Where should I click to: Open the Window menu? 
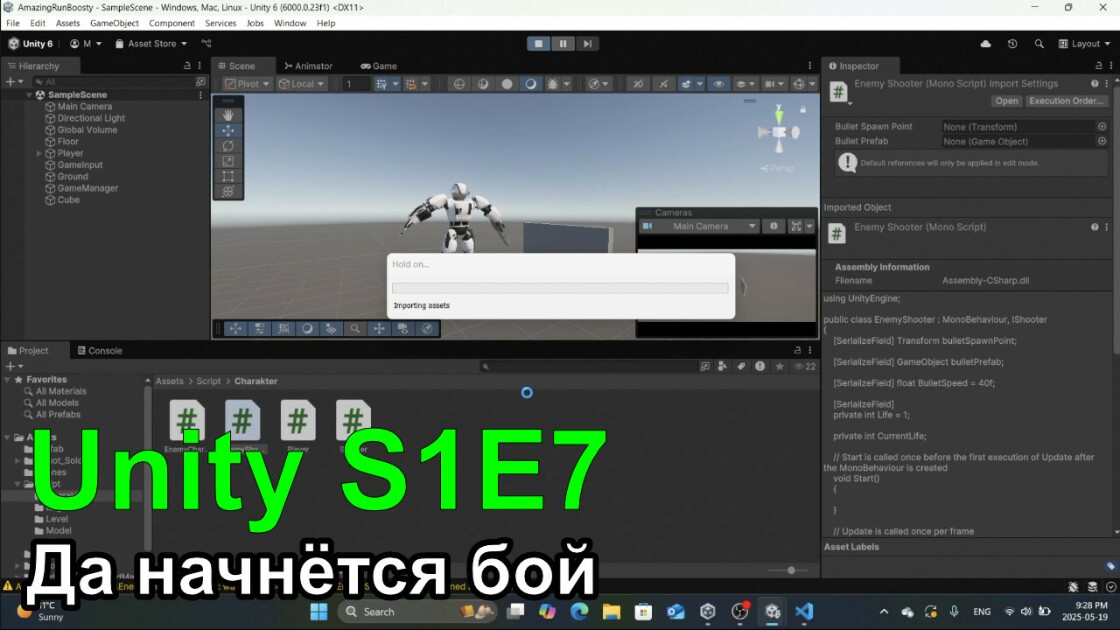290,24
